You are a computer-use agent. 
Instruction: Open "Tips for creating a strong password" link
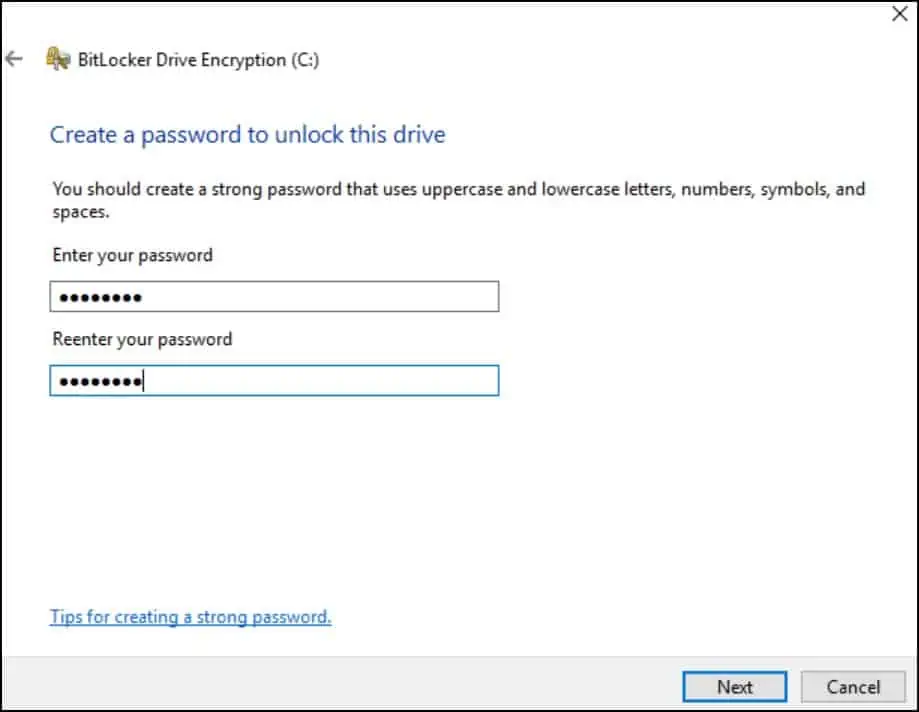point(190,617)
